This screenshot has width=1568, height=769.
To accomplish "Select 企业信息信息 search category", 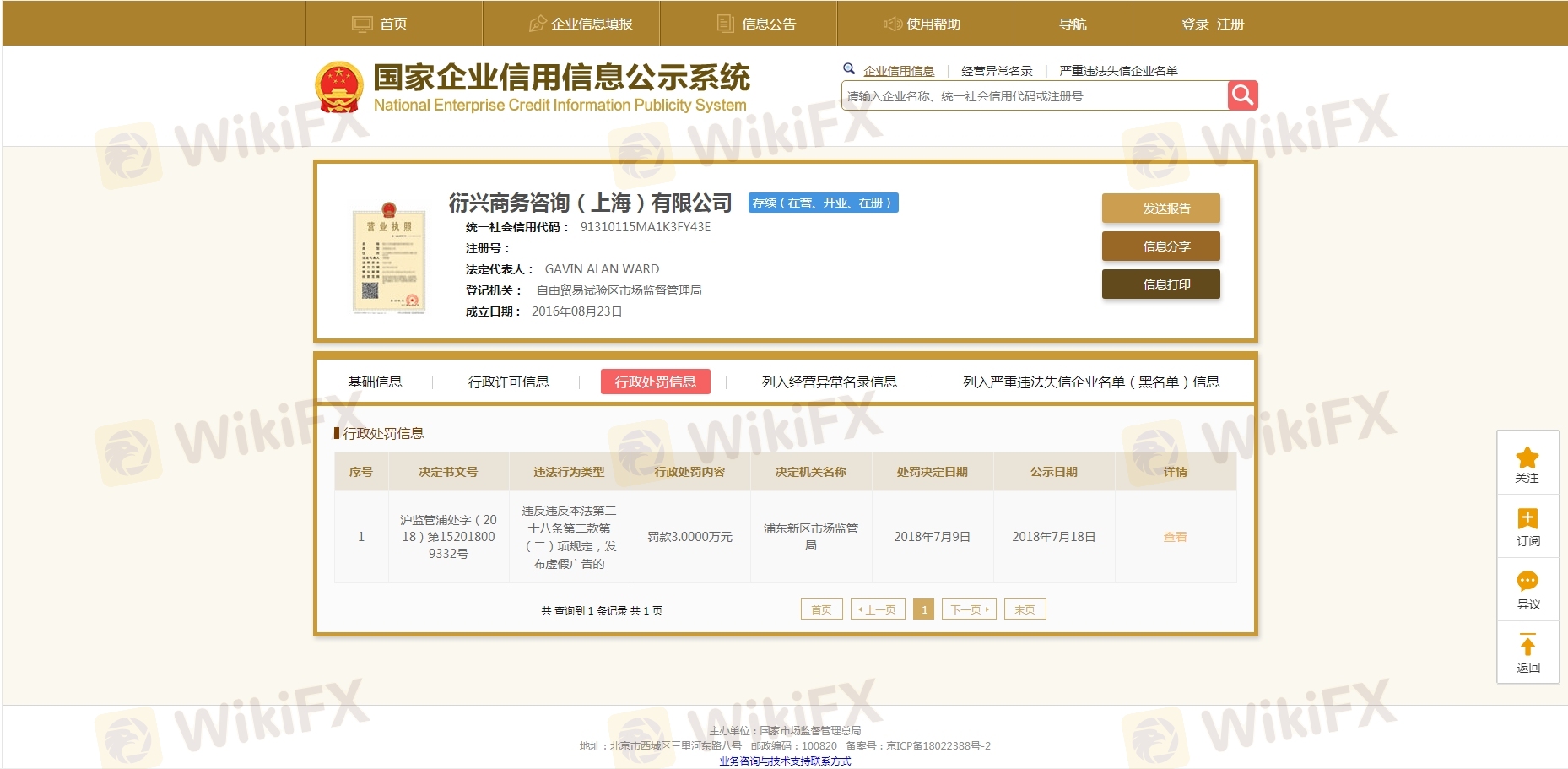I will point(899,71).
